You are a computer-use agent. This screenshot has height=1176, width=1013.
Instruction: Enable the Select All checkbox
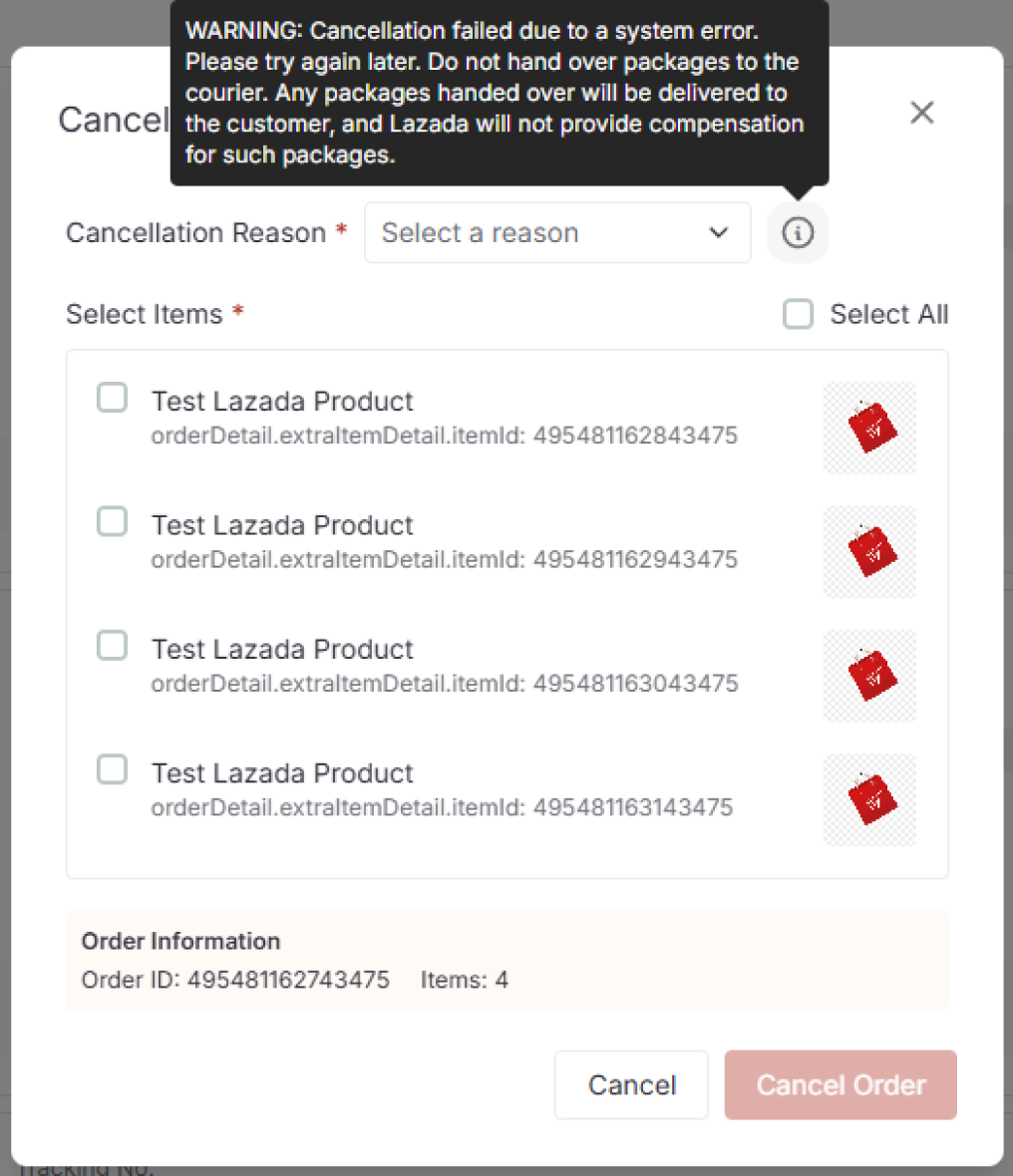coord(798,314)
